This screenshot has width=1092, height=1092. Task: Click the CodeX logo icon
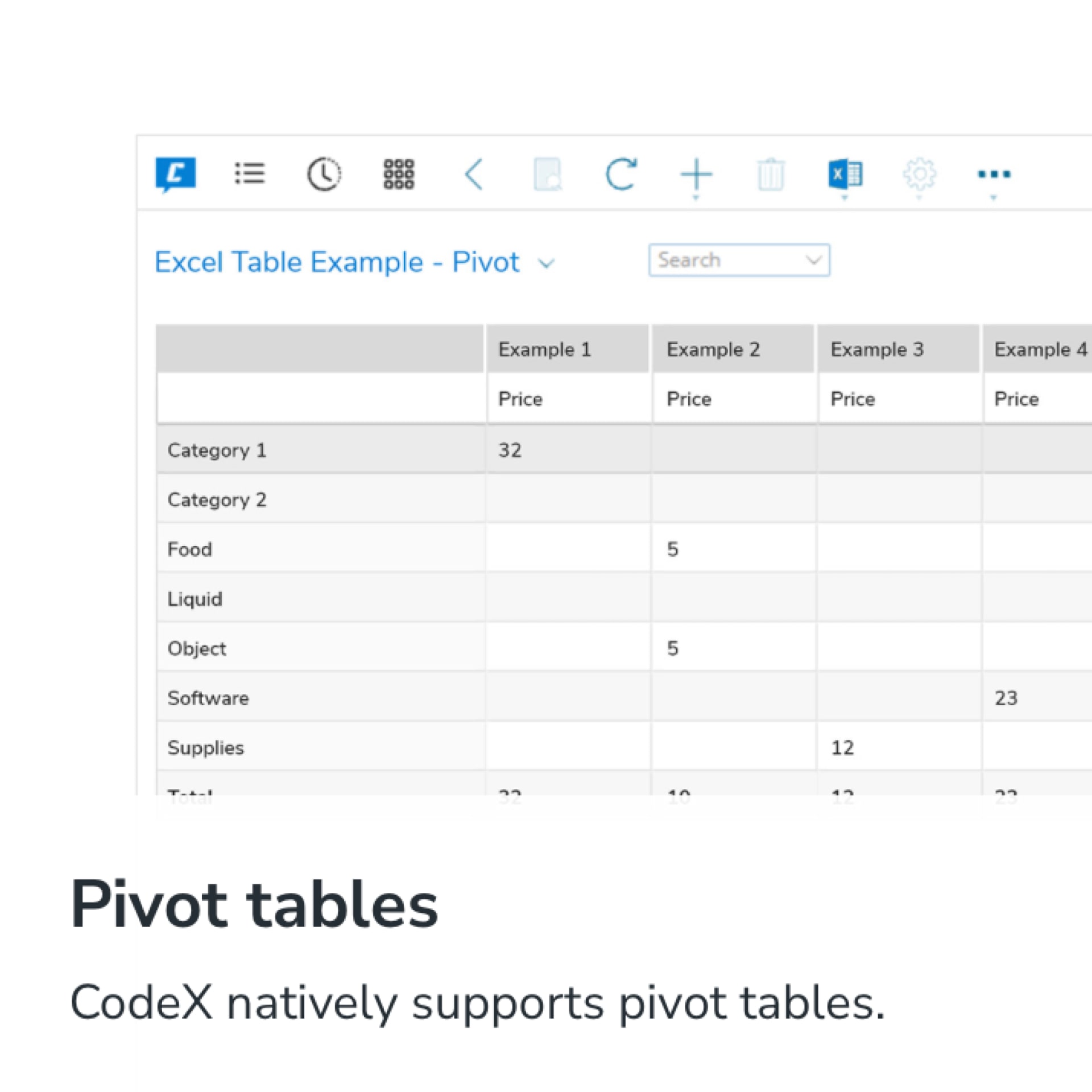[175, 173]
